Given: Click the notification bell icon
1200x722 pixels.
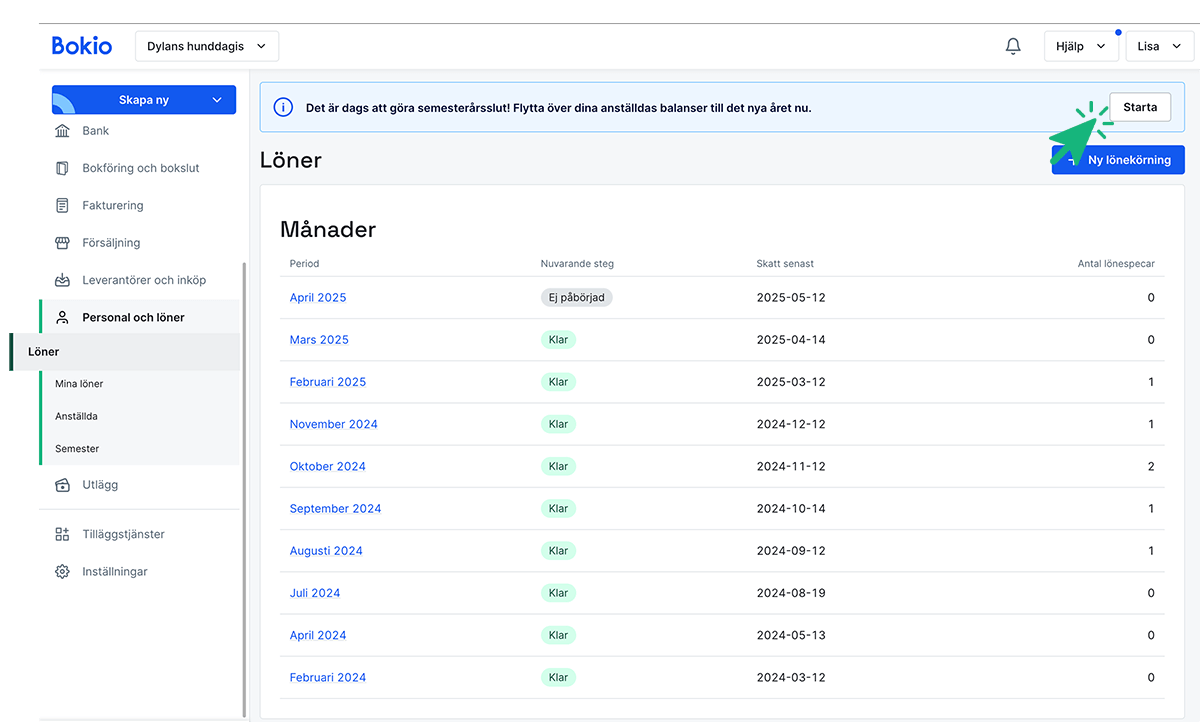Looking at the screenshot, I should click(x=1013, y=46).
